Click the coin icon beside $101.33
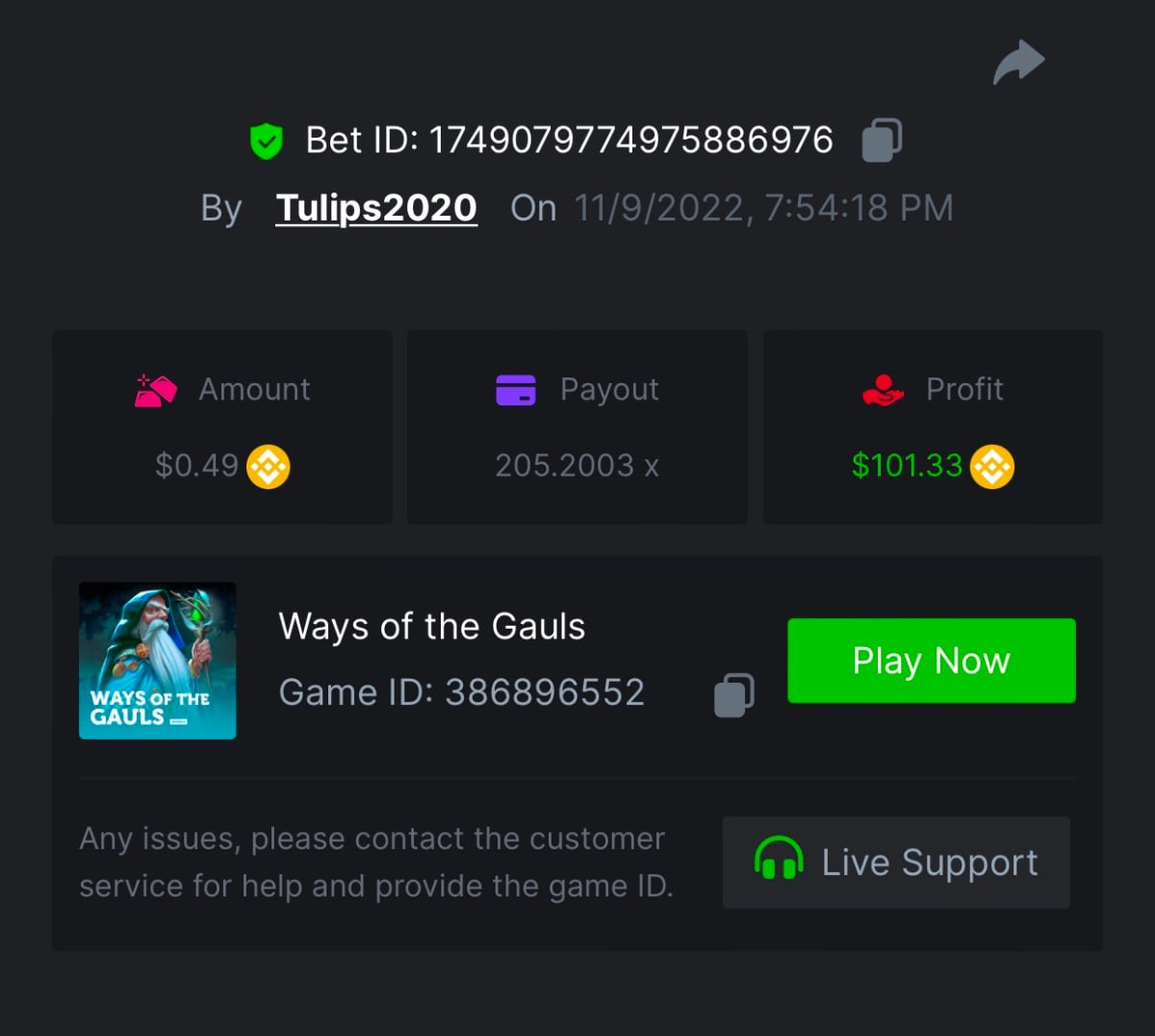This screenshot has width=1155, height=1036. [991, 467]
